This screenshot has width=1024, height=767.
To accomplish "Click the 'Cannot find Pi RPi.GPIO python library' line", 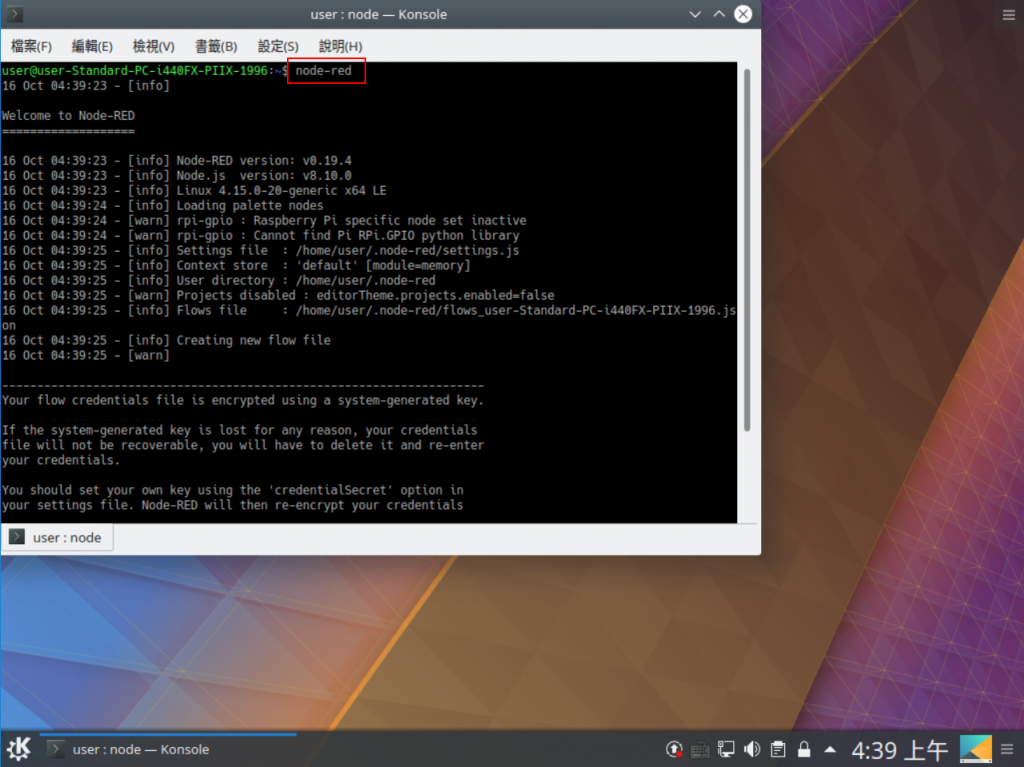I will (261, 236).
